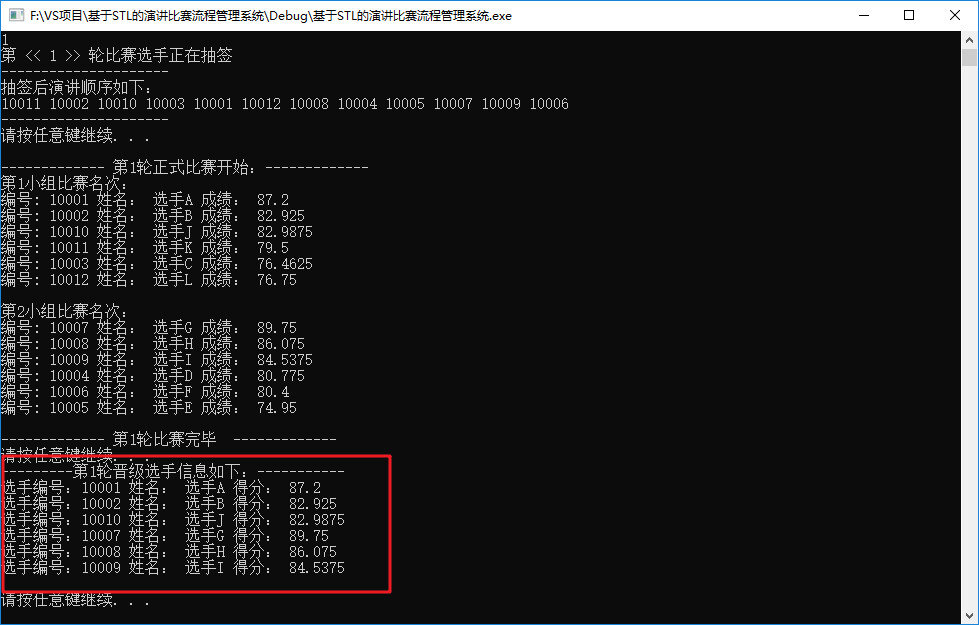The height and width of the screenshot is (625, 979).
Task: Click group row for 选手I with 成绩 84.5375
Action: pos(157,360)
